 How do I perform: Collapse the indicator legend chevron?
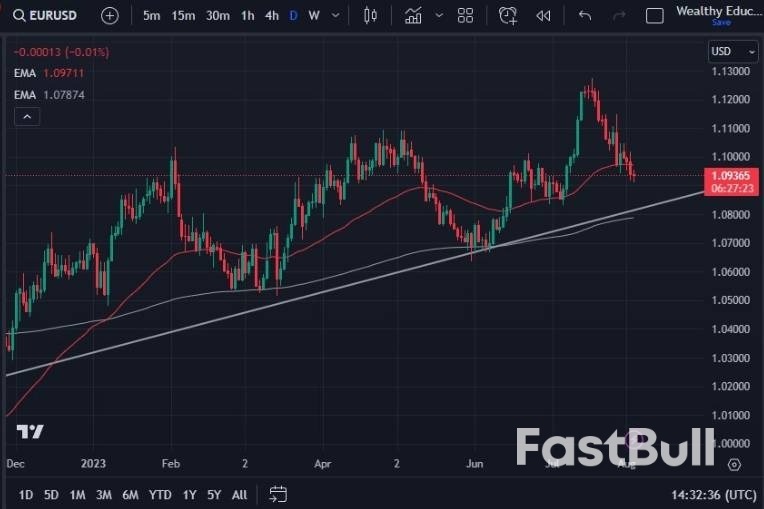point(27,117)
